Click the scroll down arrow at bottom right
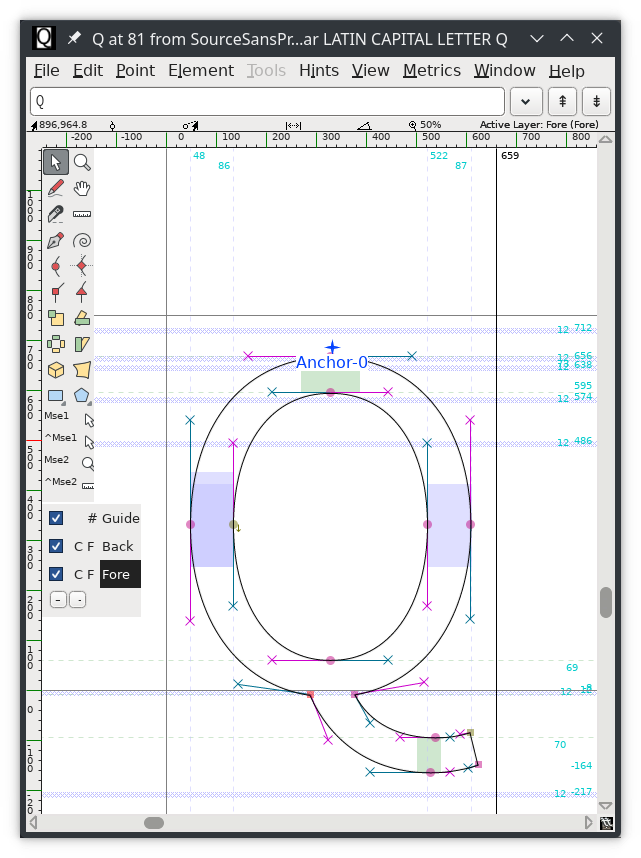 605,805
